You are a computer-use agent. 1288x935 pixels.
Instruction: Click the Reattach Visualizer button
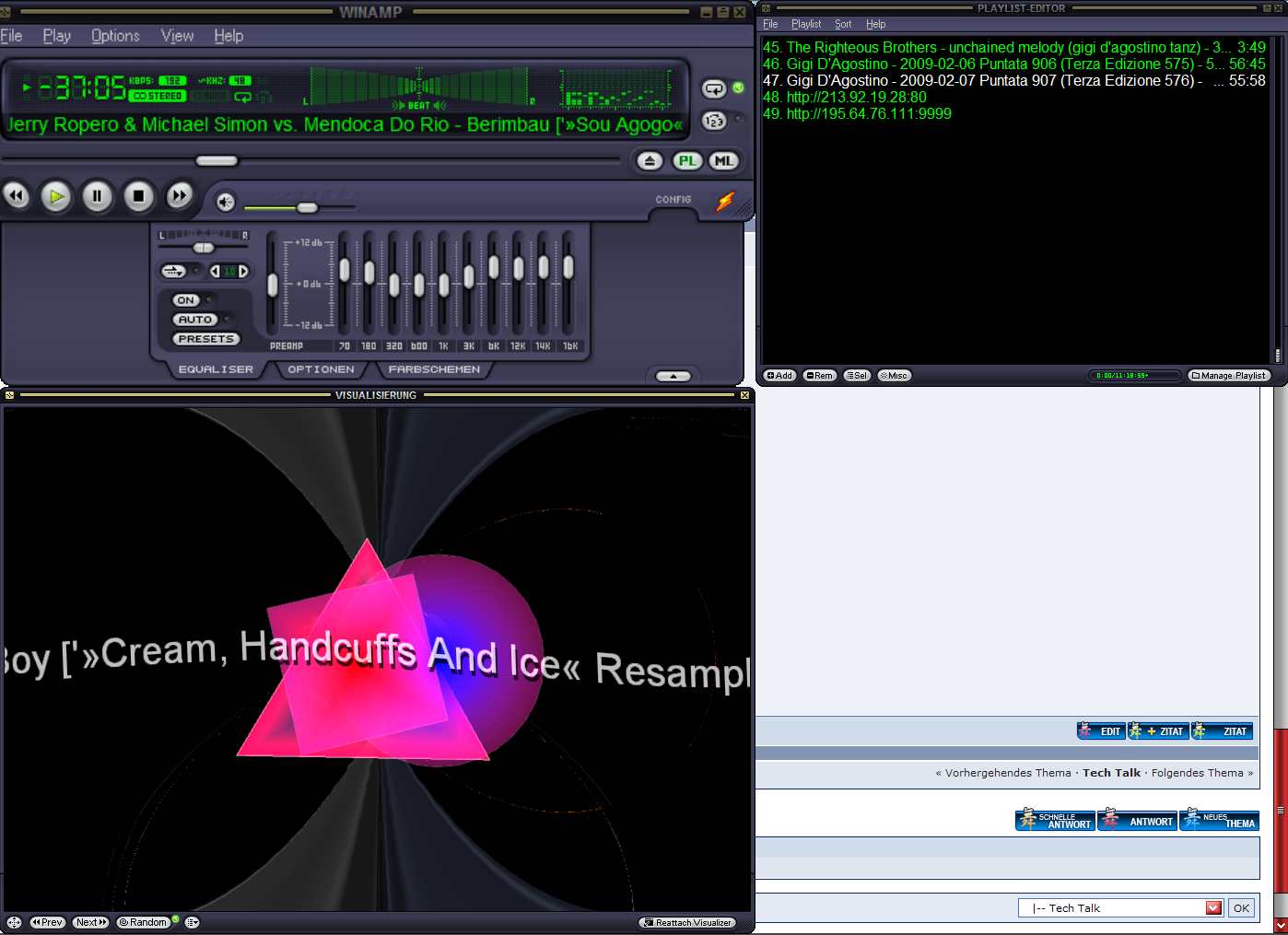click(x=687, y=922)
